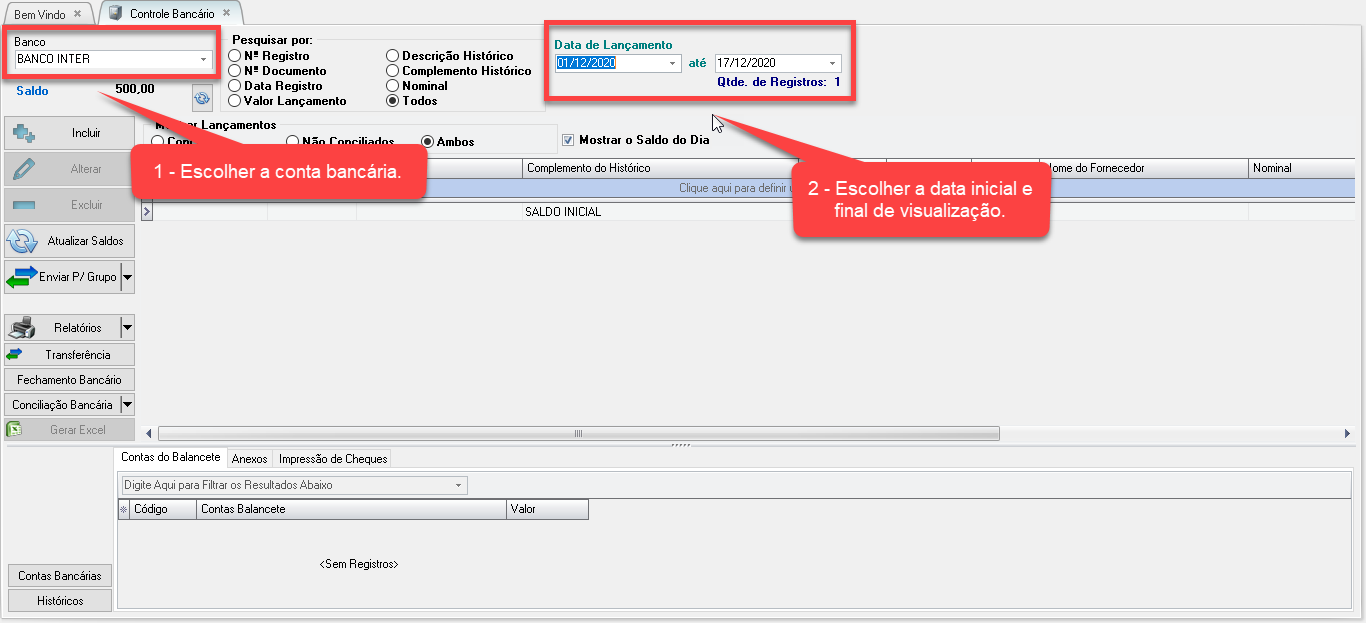Close the Controle Bancário tab
The width and height of the screenshot is (1366, 623).
[x=226, y=13]
